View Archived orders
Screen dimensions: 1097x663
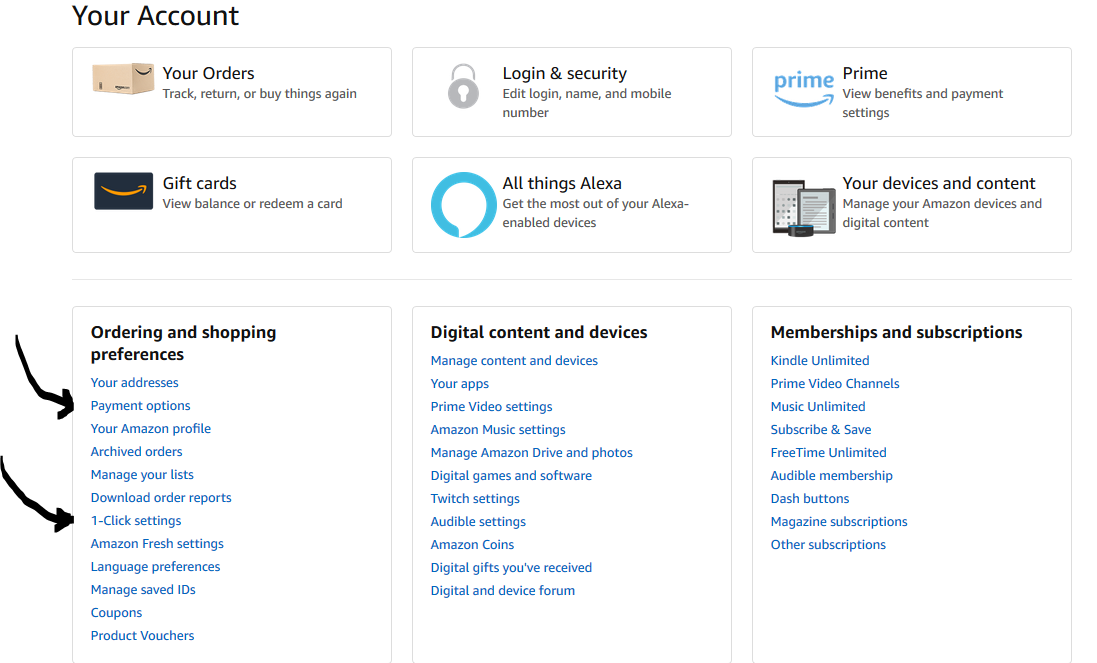coord(136,452)
